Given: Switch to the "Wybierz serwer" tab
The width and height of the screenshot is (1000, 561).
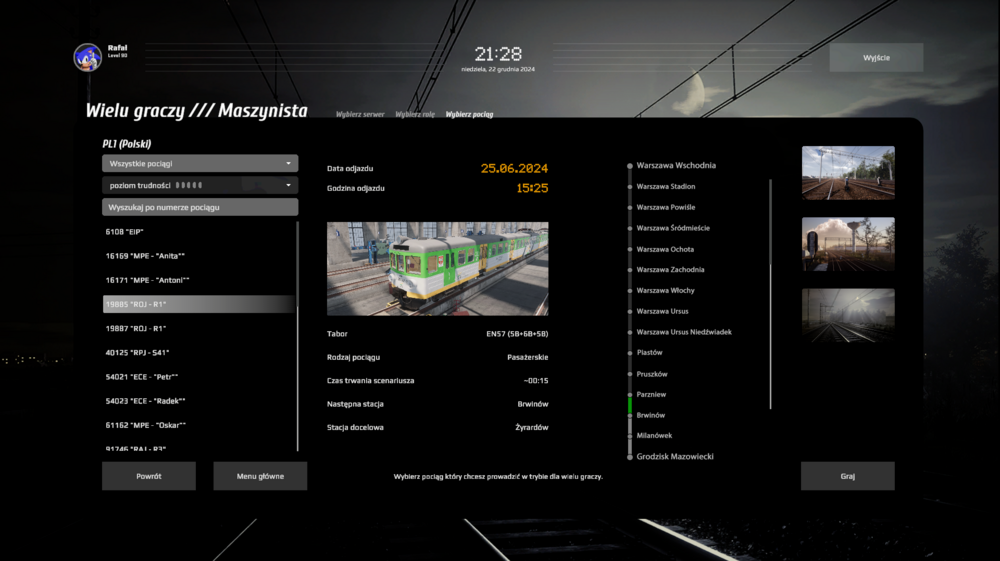Looking at the screenshot, I should click(x=360, y=115).
